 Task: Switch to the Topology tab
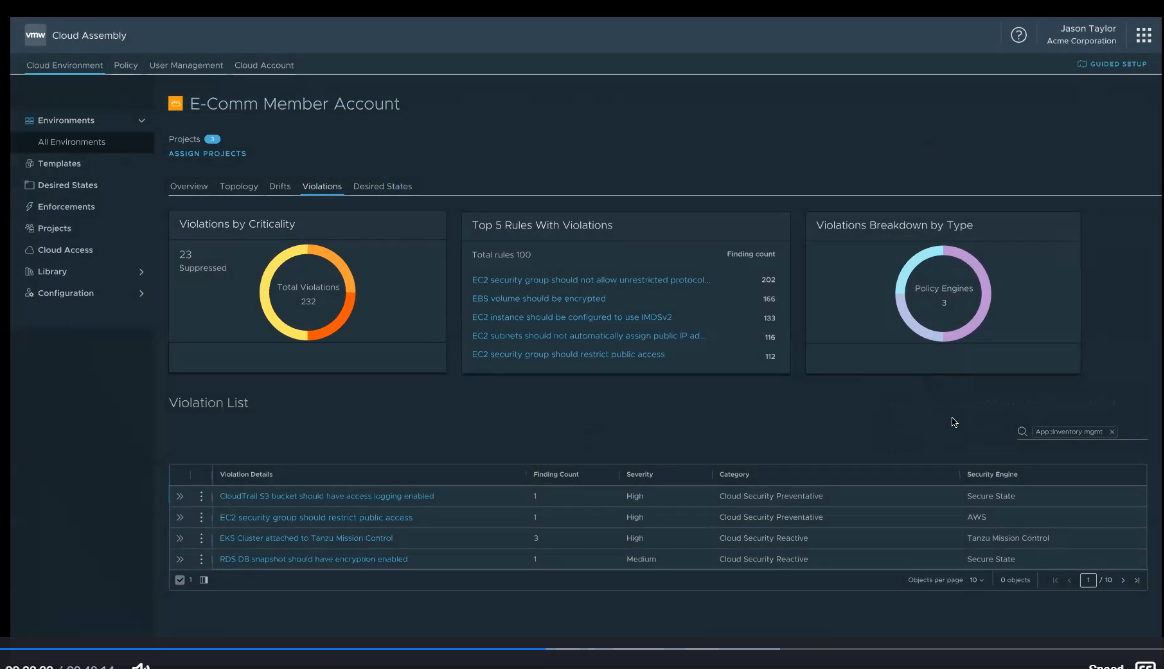coord(239,187)
